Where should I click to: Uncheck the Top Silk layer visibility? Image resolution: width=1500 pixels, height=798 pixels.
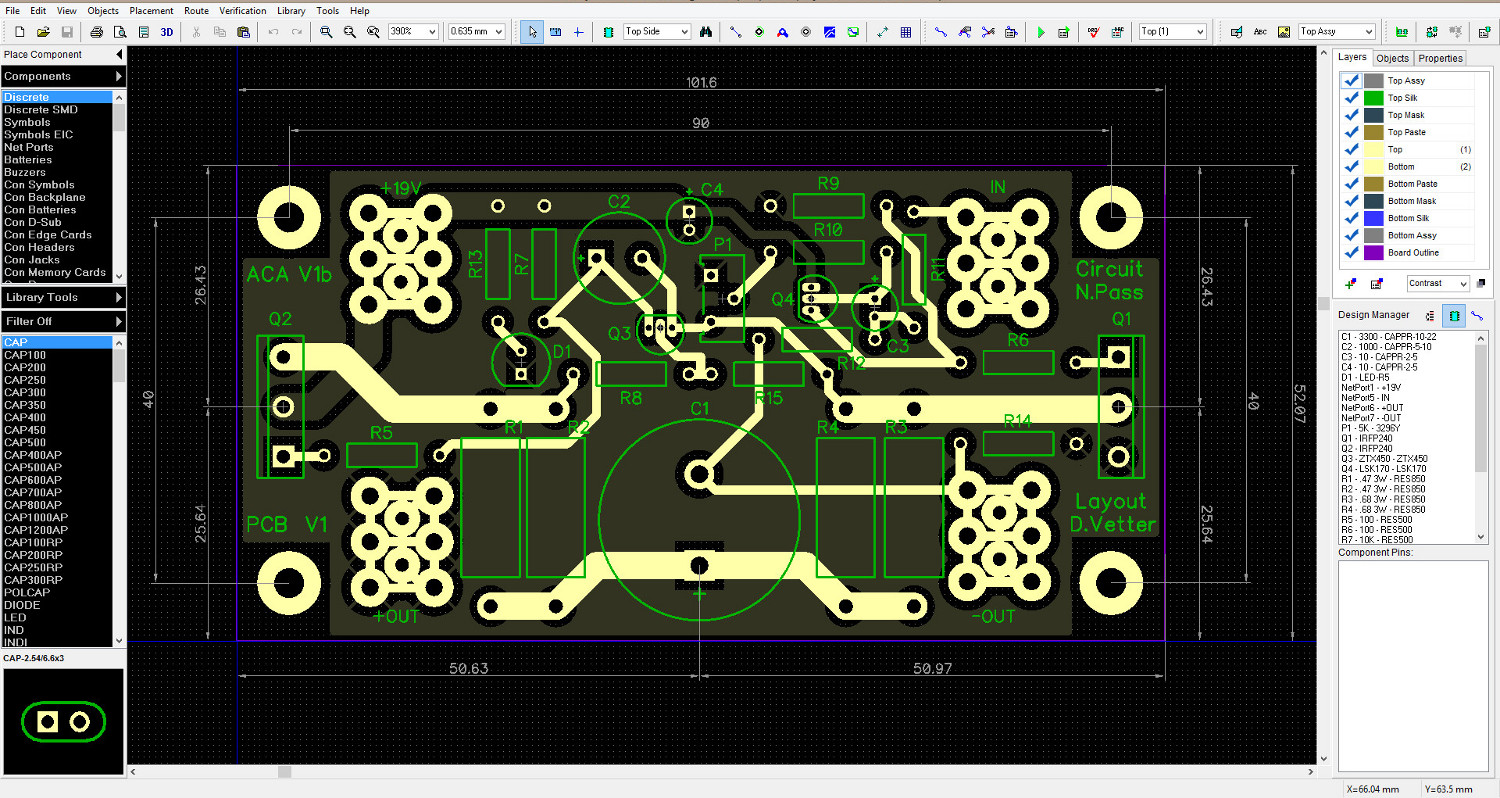click(x=1351, y=98)
